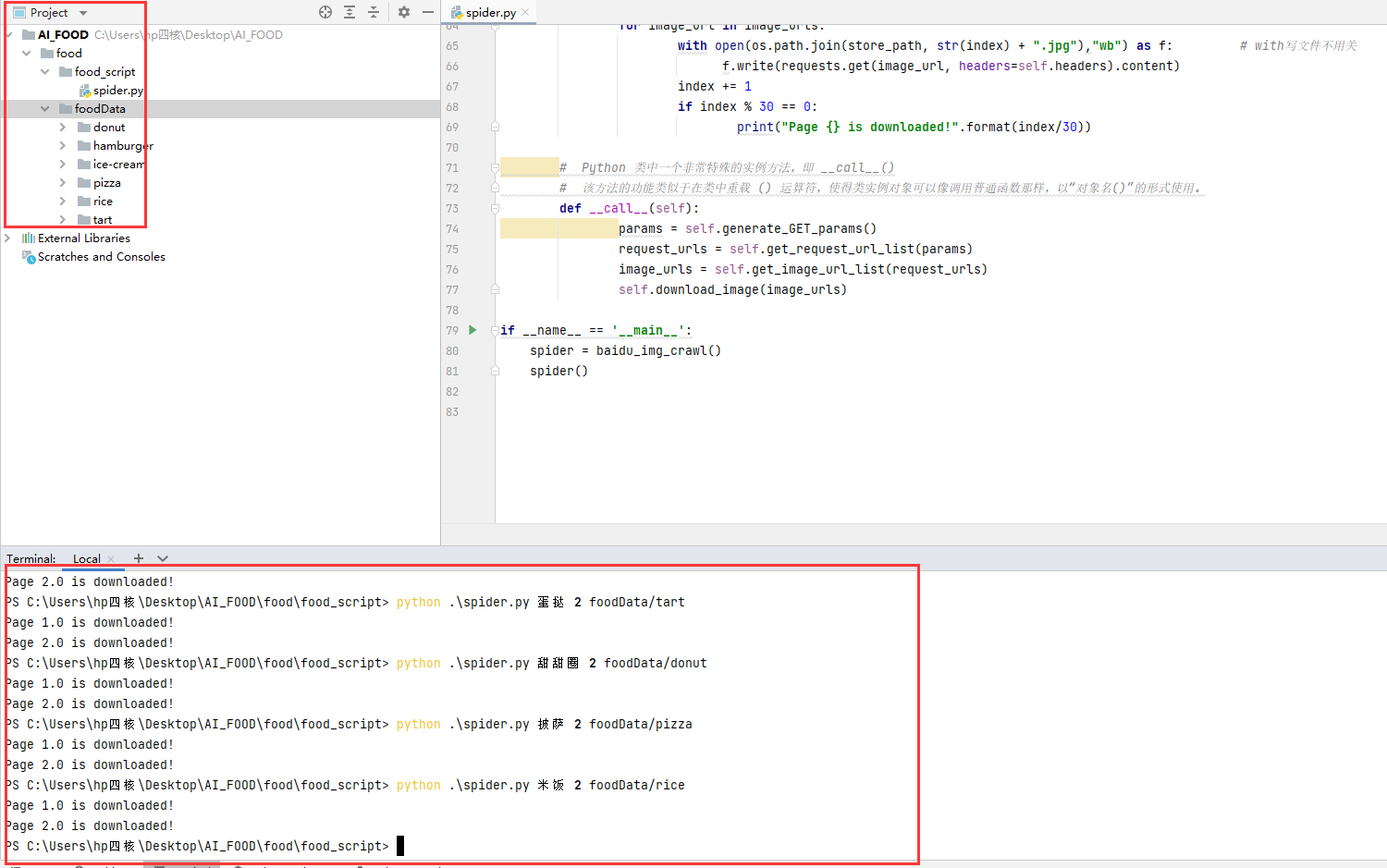Run the script using the green gutter arrow
Image resolution: width=1387 pixels, height=868 pixels.
pyautogui.click(x=473, y=330)
